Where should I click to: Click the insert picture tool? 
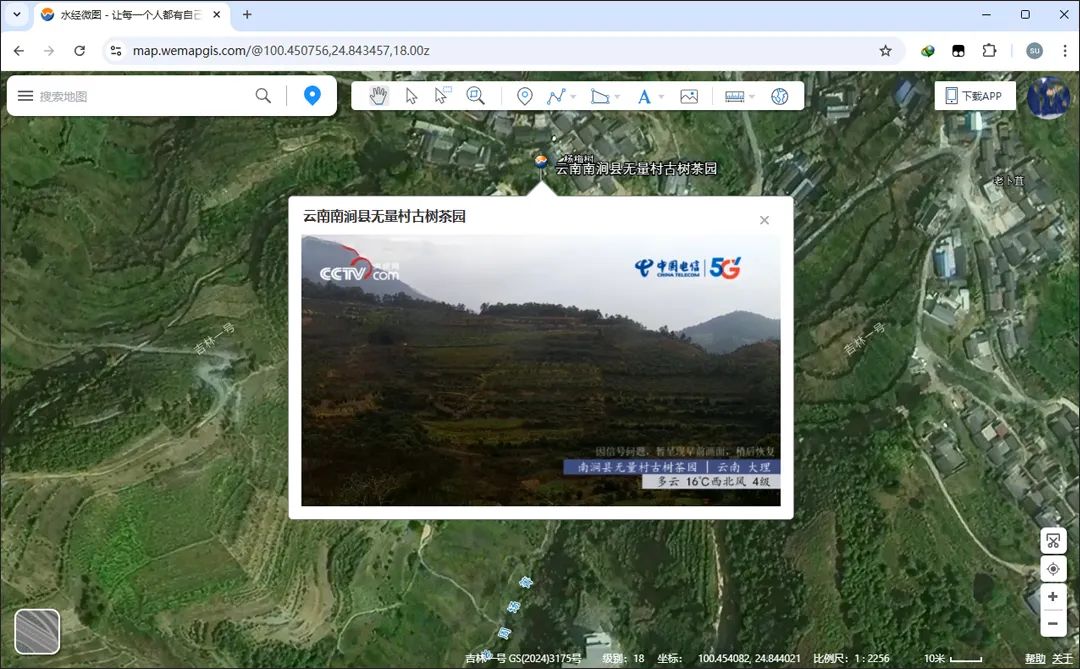click(x=689, y=96)
